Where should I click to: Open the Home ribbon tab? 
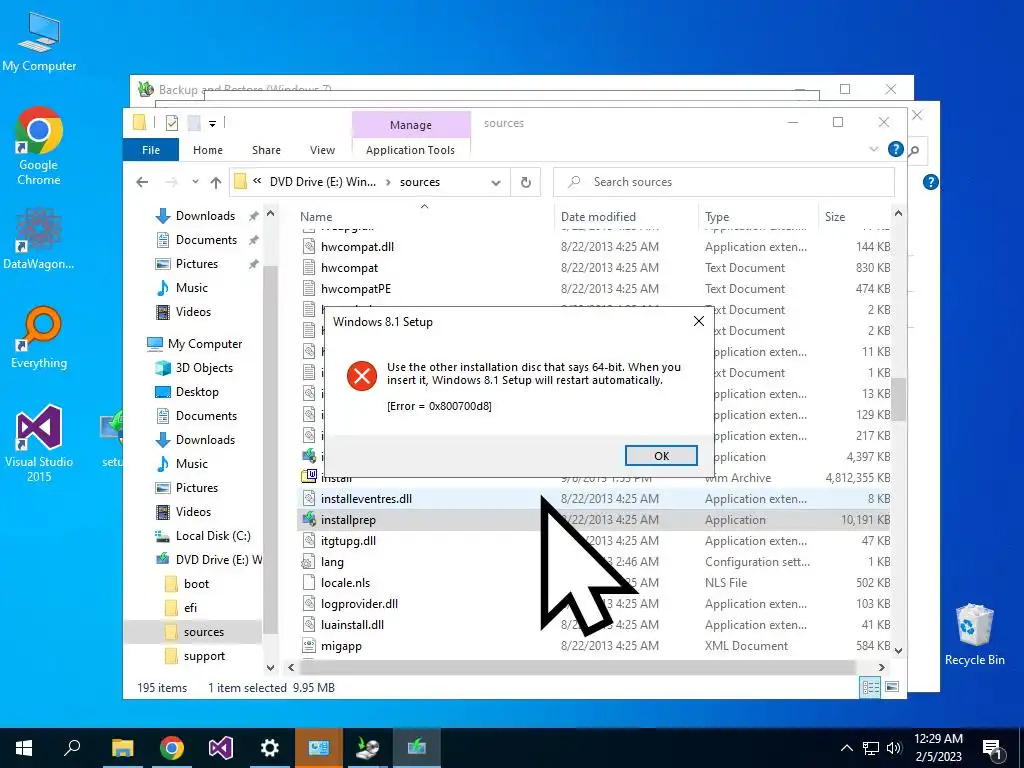point(208,150)
